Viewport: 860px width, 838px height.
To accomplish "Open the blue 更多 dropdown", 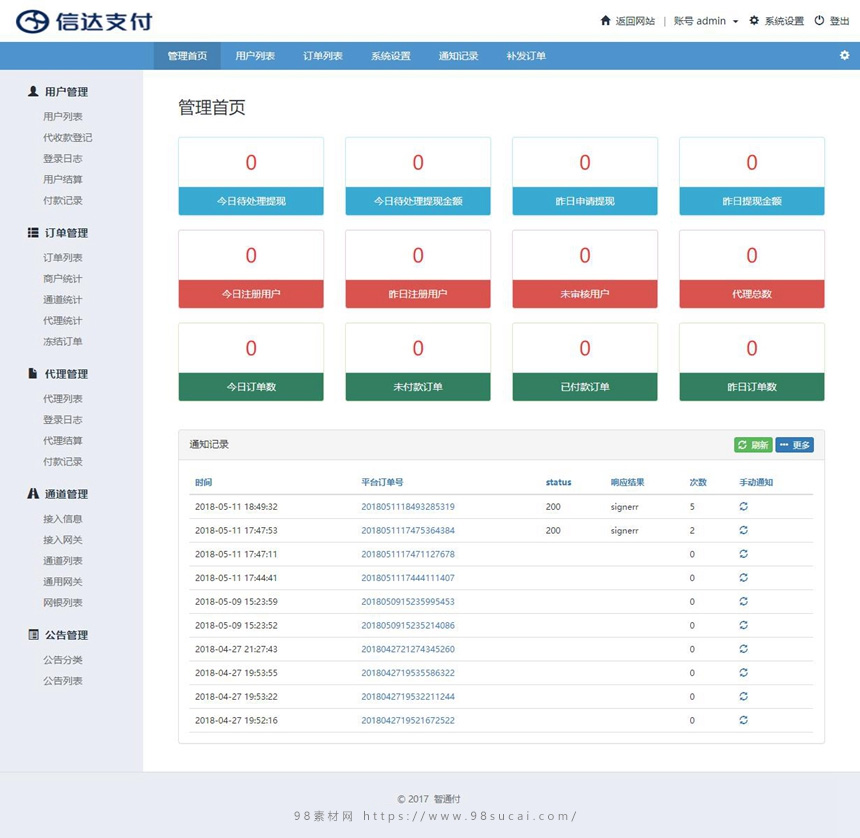I will [795, 445].
